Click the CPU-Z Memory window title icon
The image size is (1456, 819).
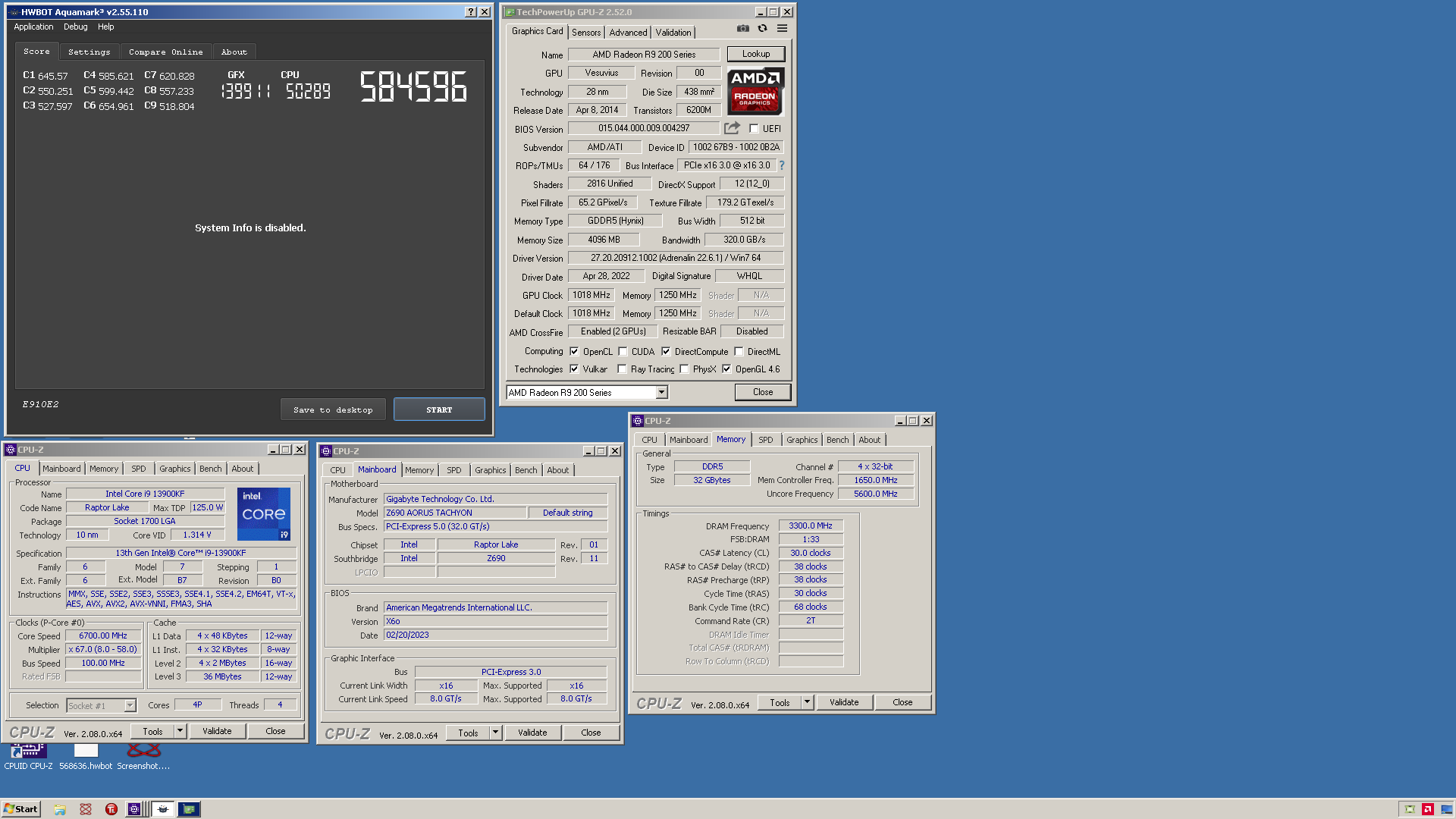pyautogui.click(x=638, y=421)
